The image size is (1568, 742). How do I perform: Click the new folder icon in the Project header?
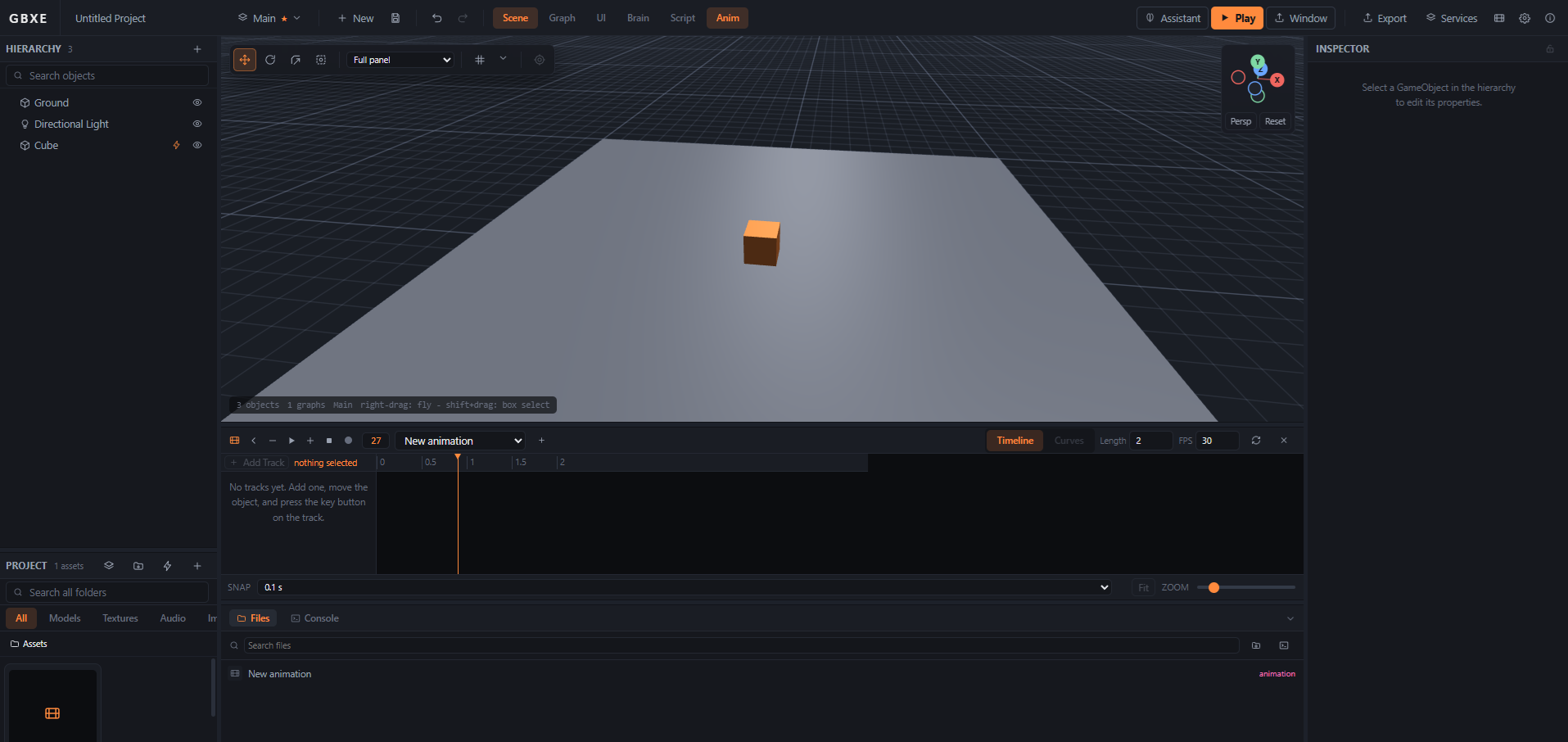point(138,566)
